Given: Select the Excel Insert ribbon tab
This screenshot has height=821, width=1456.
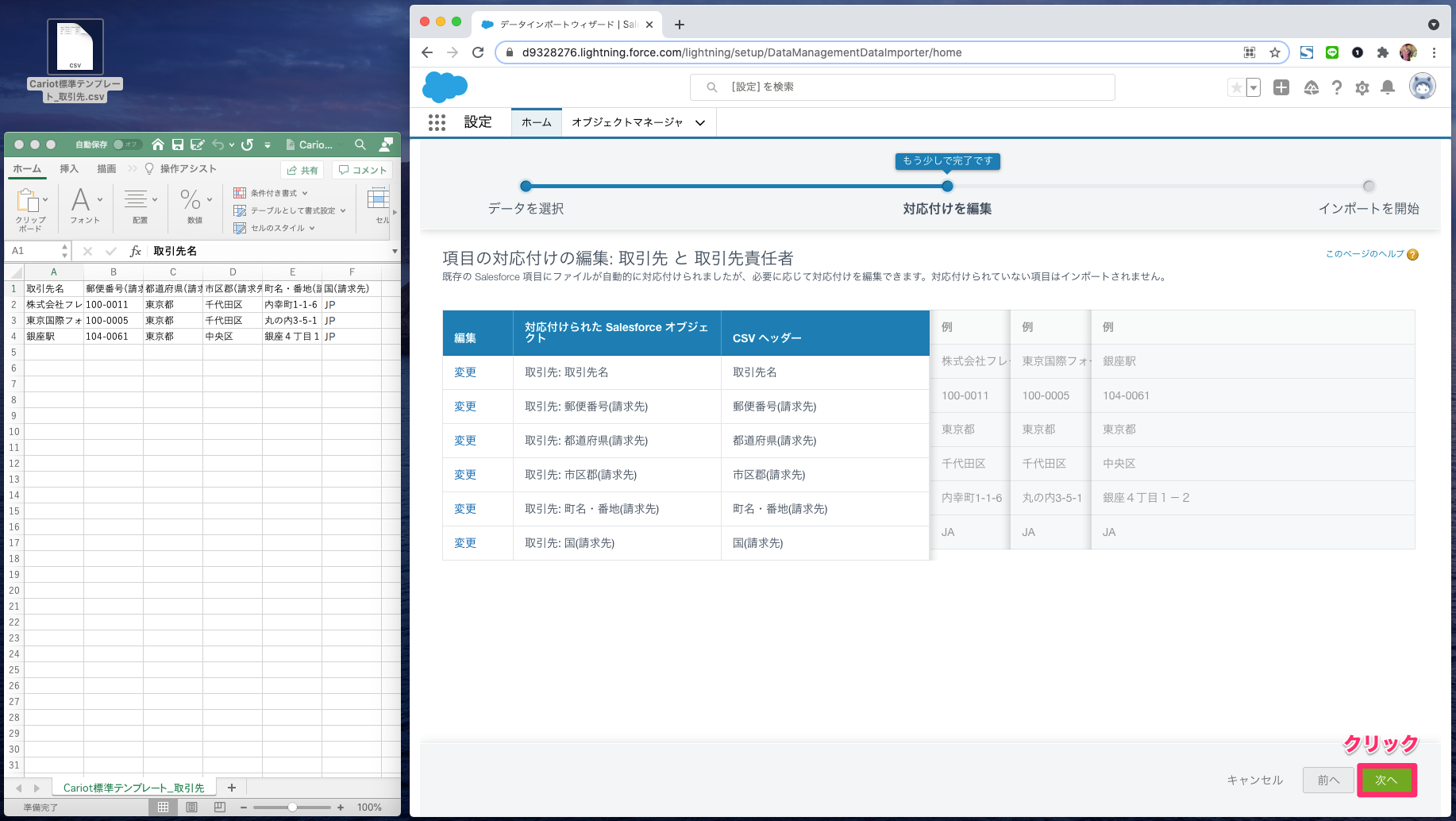Looking at the screenshot, I should pos(69,169).
